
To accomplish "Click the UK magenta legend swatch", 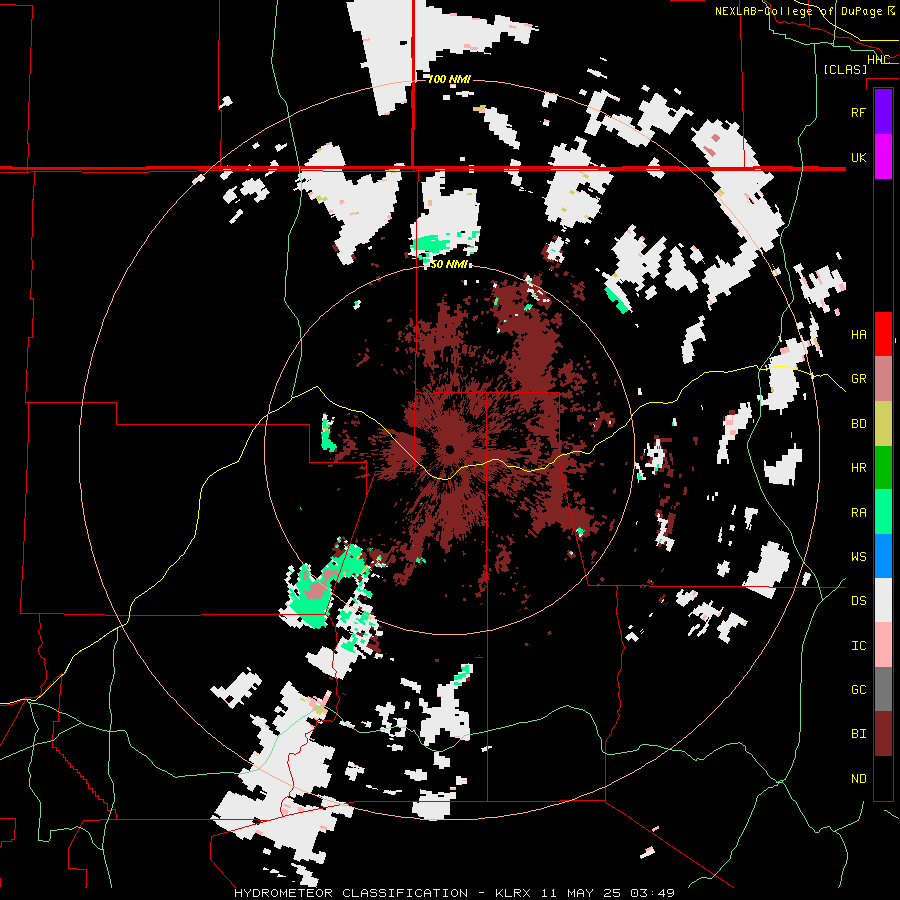I will tap(883, 157).
